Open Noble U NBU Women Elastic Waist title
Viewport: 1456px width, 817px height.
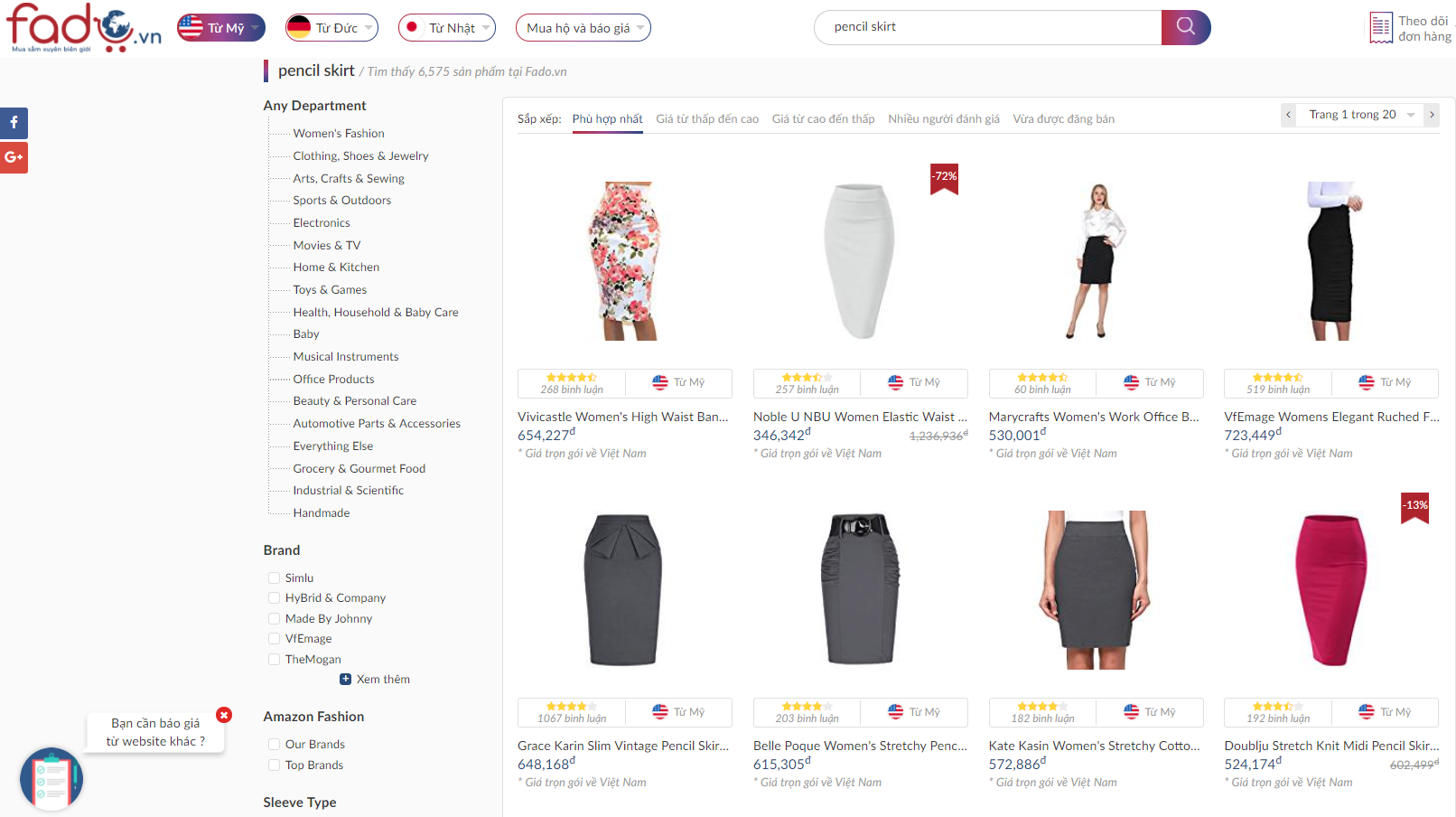[860, 417]
